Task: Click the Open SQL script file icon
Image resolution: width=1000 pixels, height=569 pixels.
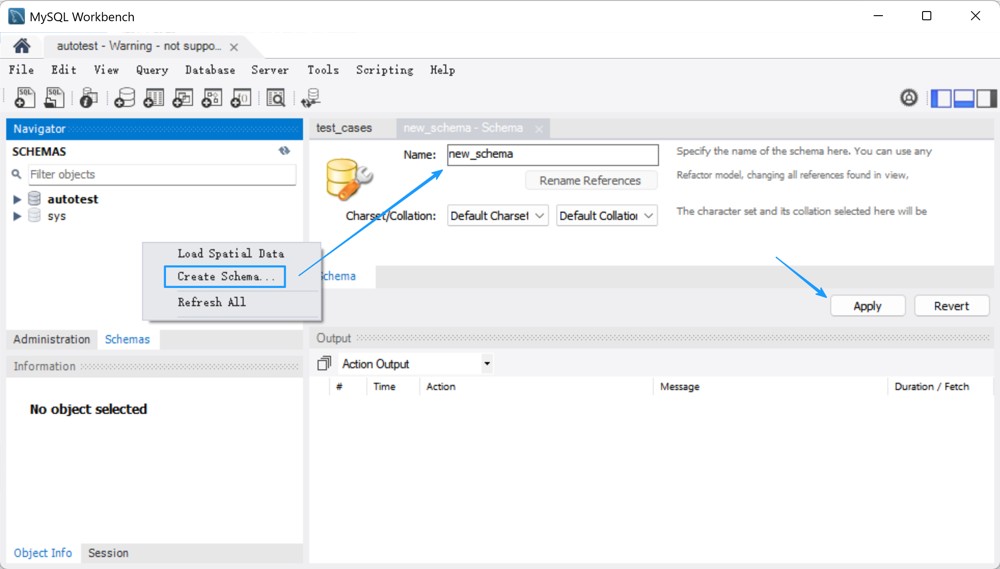Action: pyautogui.click(x=54, y=98)
